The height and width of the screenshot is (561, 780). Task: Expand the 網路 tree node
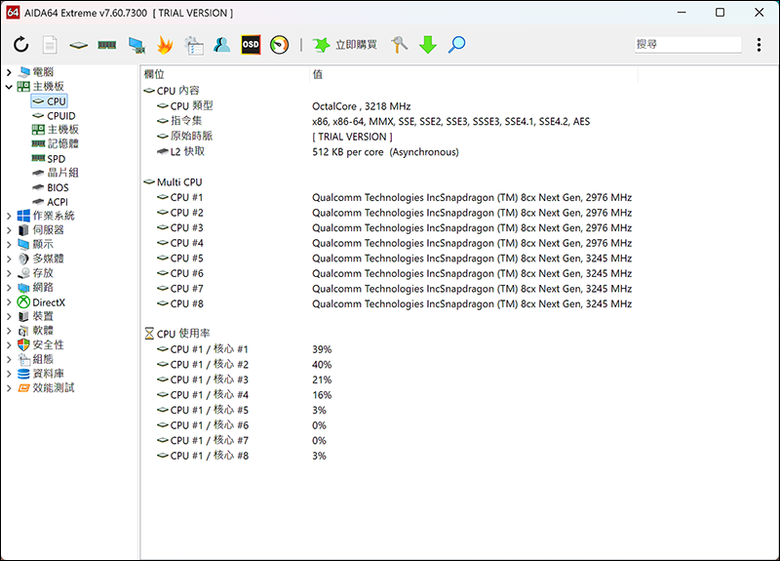click(x=9, y=287)
